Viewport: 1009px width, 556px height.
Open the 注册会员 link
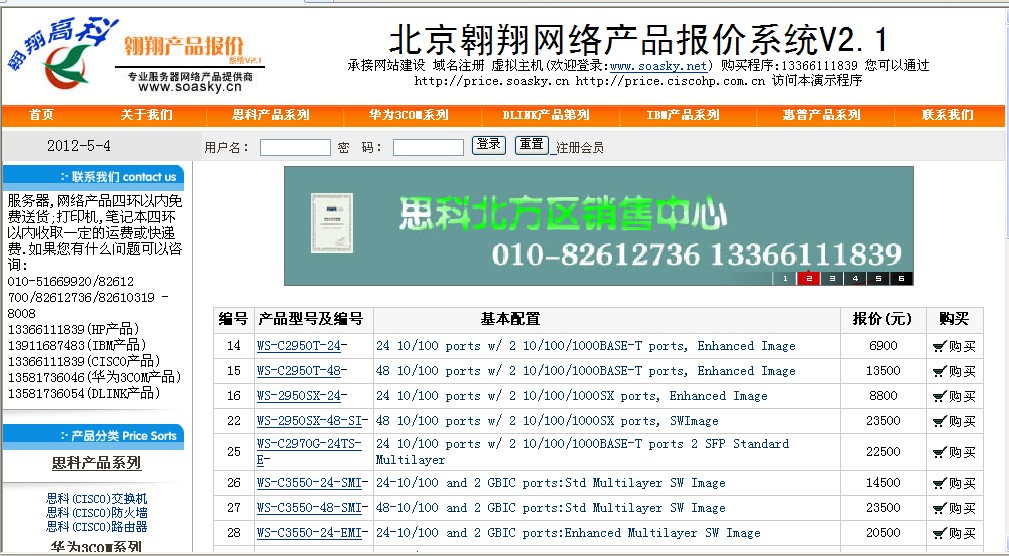[580, 148]
